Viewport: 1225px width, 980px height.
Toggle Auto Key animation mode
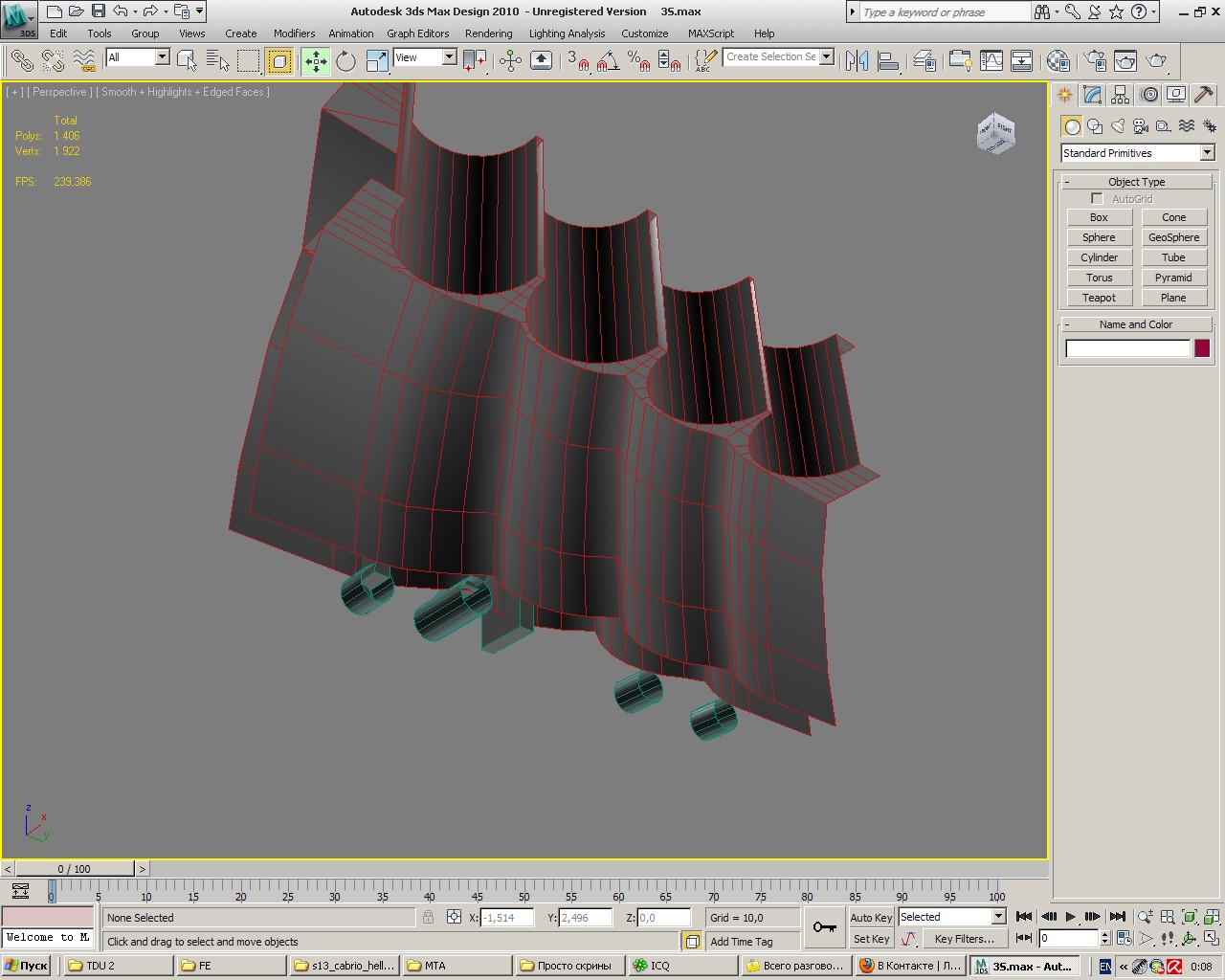coord(870,917)
